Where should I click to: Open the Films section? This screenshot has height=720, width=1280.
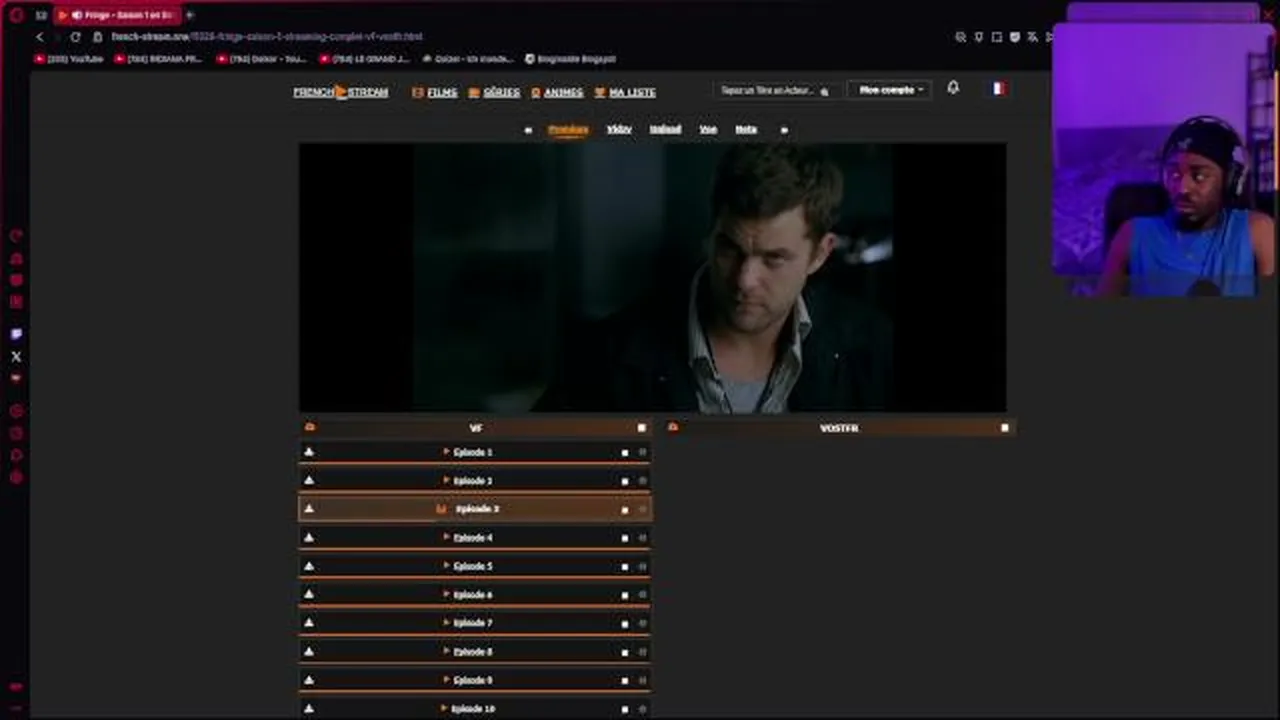(x=435, y=92)
